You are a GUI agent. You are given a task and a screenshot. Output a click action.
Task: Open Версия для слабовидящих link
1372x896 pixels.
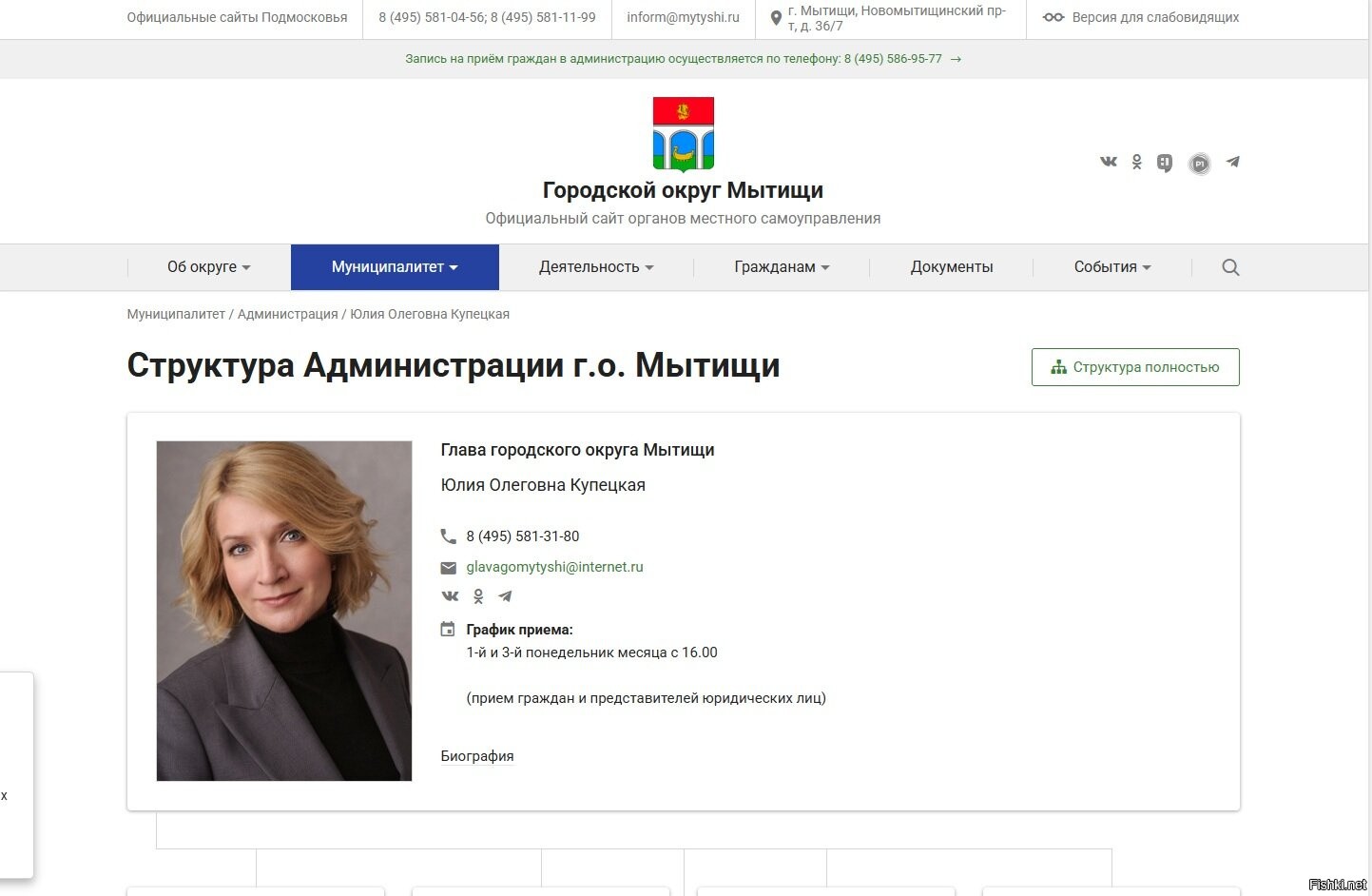pyautogui.click(x=1155, y=17)
